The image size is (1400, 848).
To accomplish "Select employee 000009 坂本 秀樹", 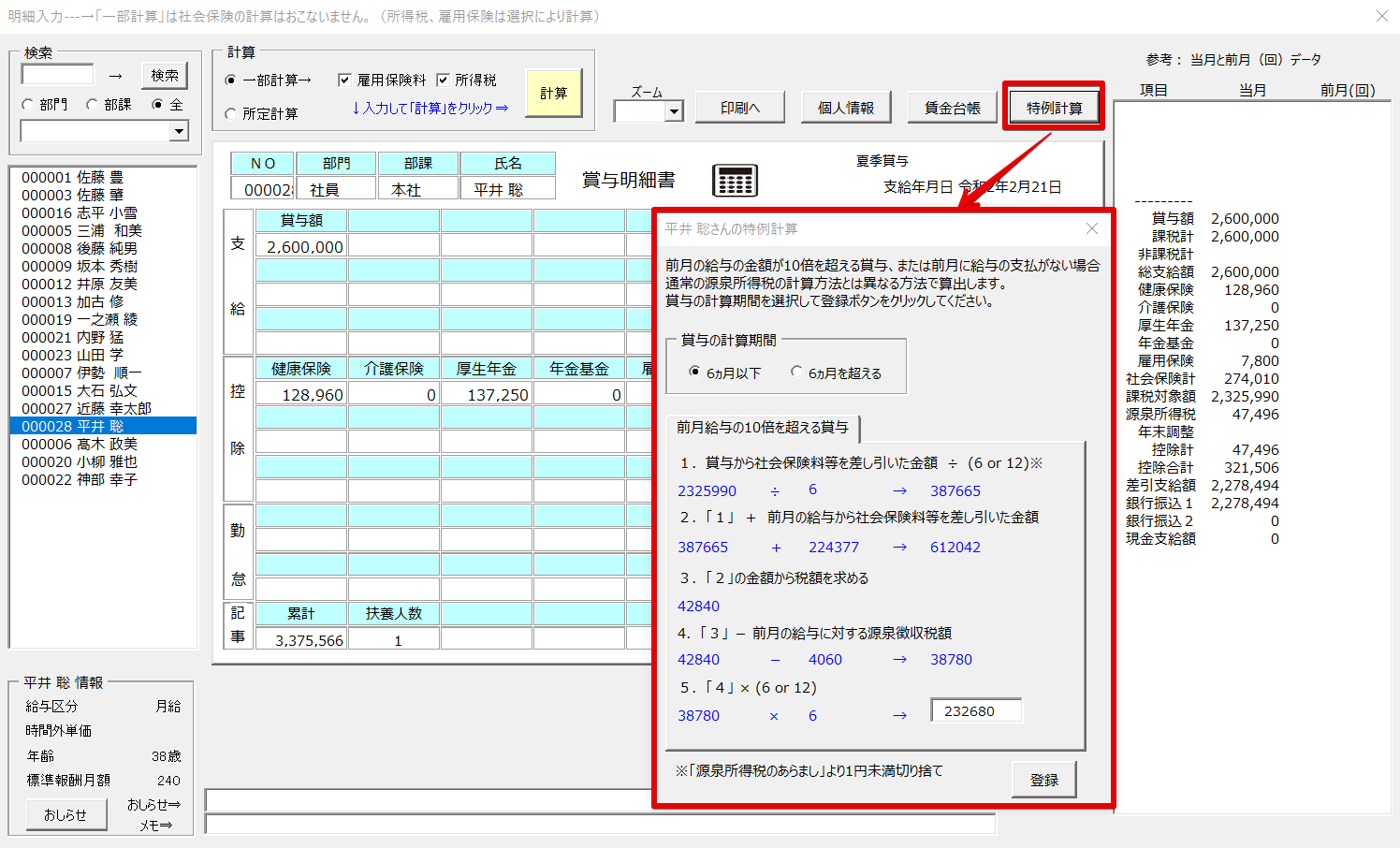I will click(103, 267).
